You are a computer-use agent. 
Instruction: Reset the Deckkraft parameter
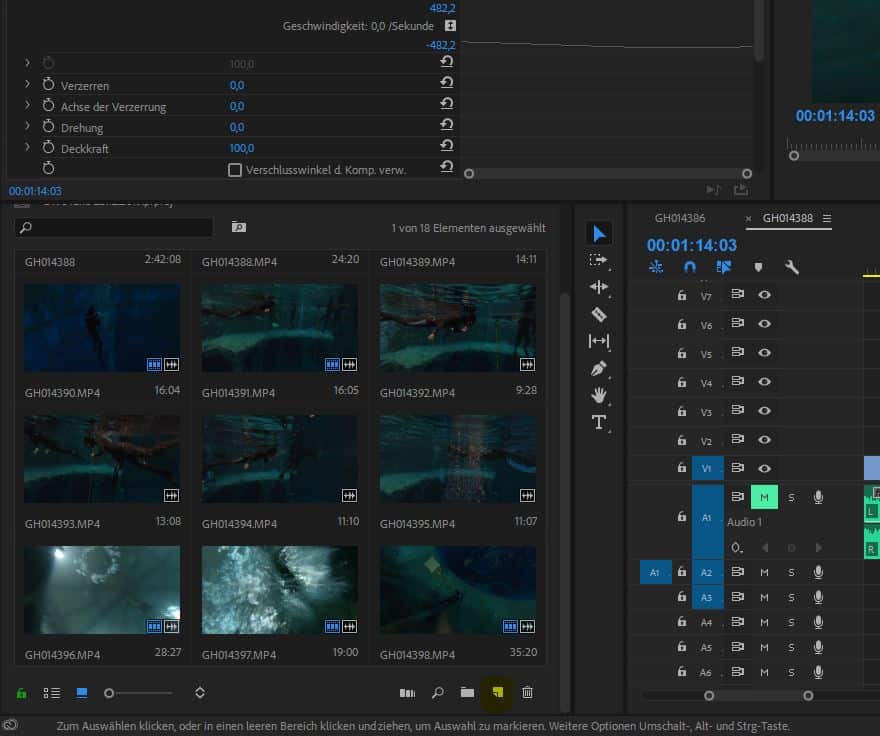click(447, 146)
